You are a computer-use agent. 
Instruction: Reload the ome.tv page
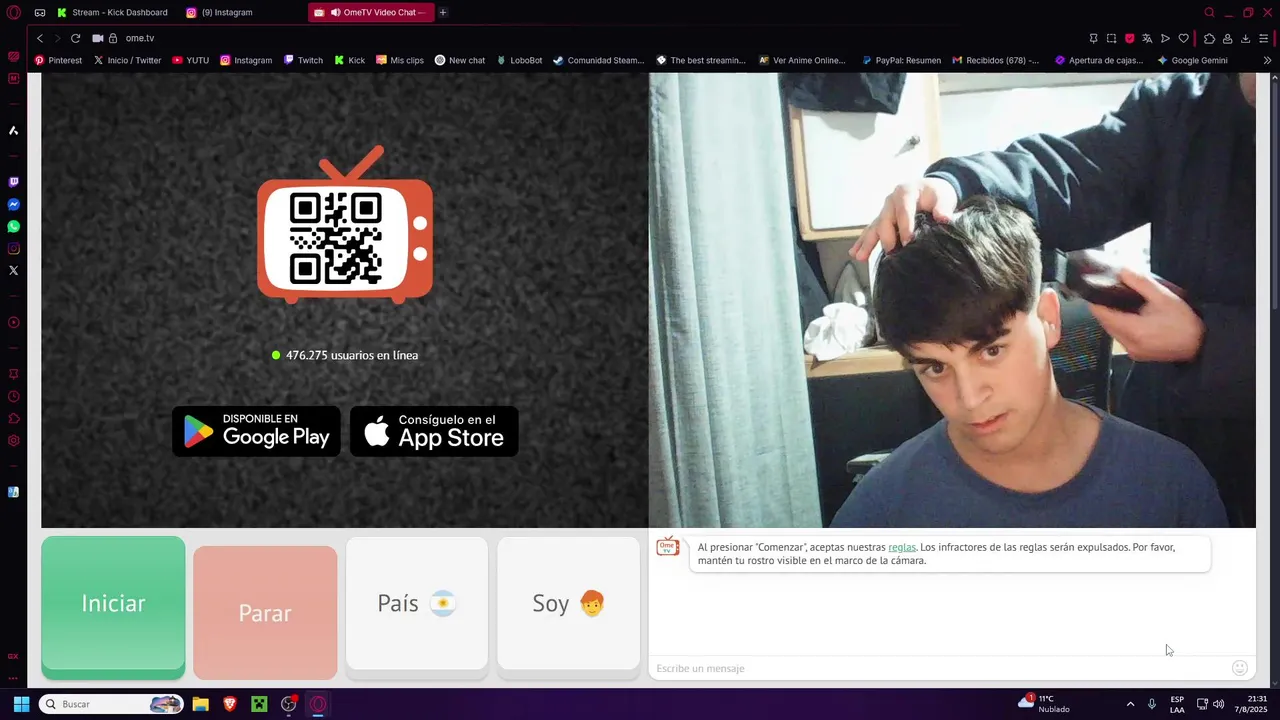[x=75, y=38]
